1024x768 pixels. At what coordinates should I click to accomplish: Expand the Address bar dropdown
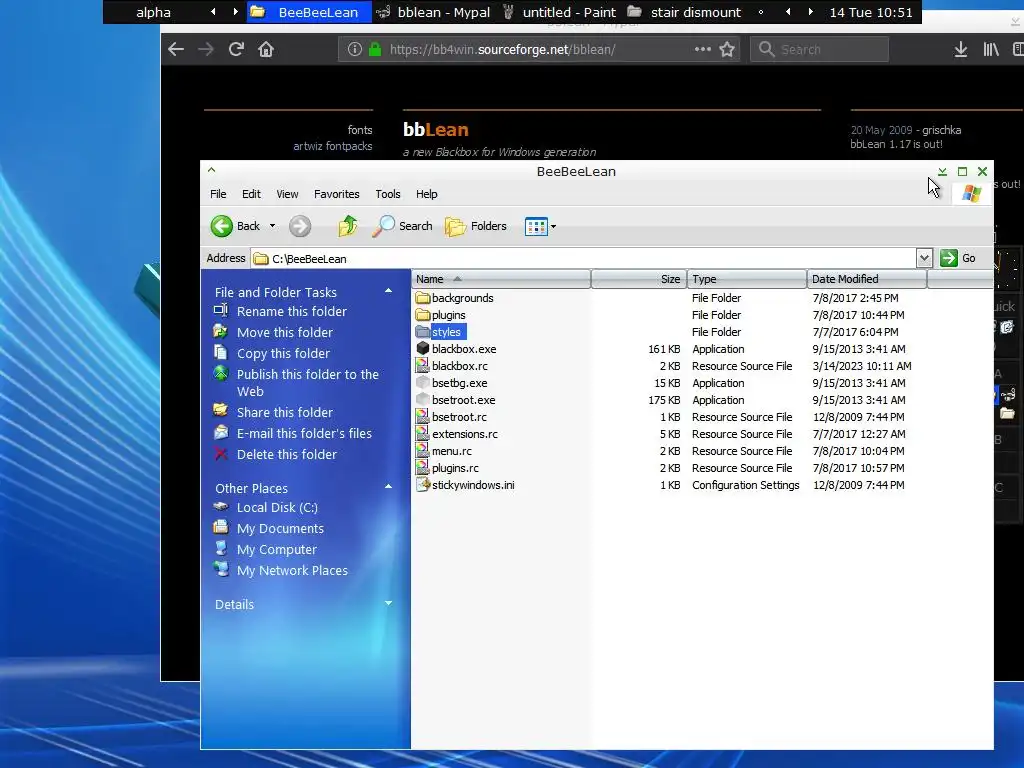pyautogui.click(x=923, y=258)
